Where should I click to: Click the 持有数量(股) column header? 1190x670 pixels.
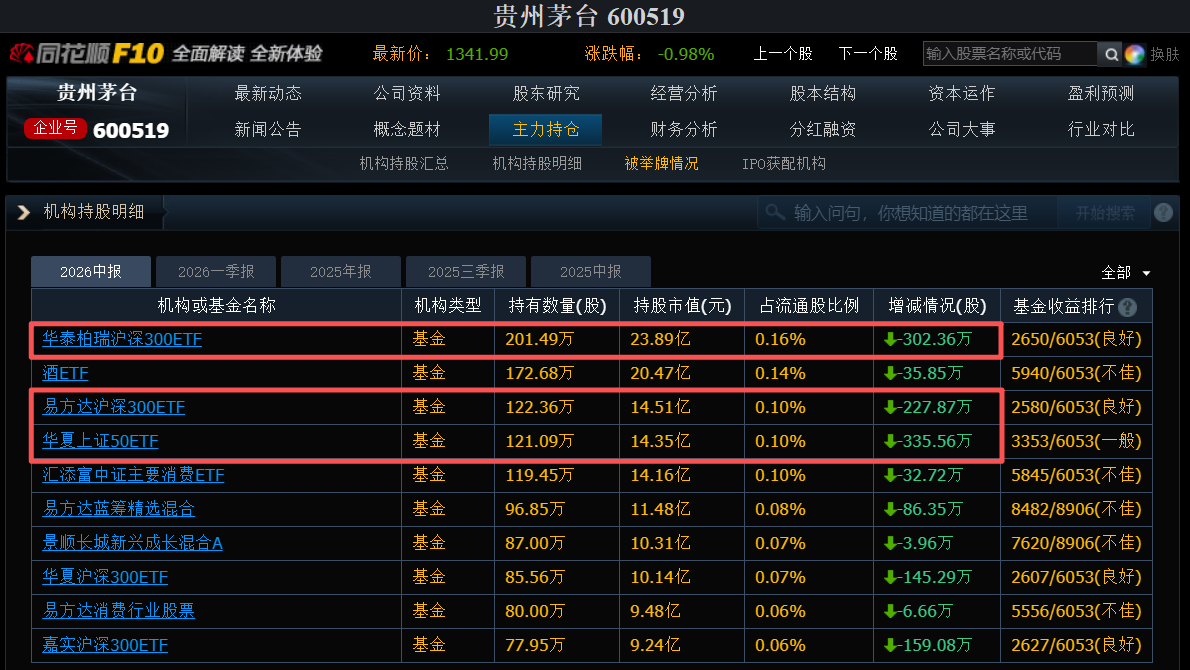coord(557,306)
